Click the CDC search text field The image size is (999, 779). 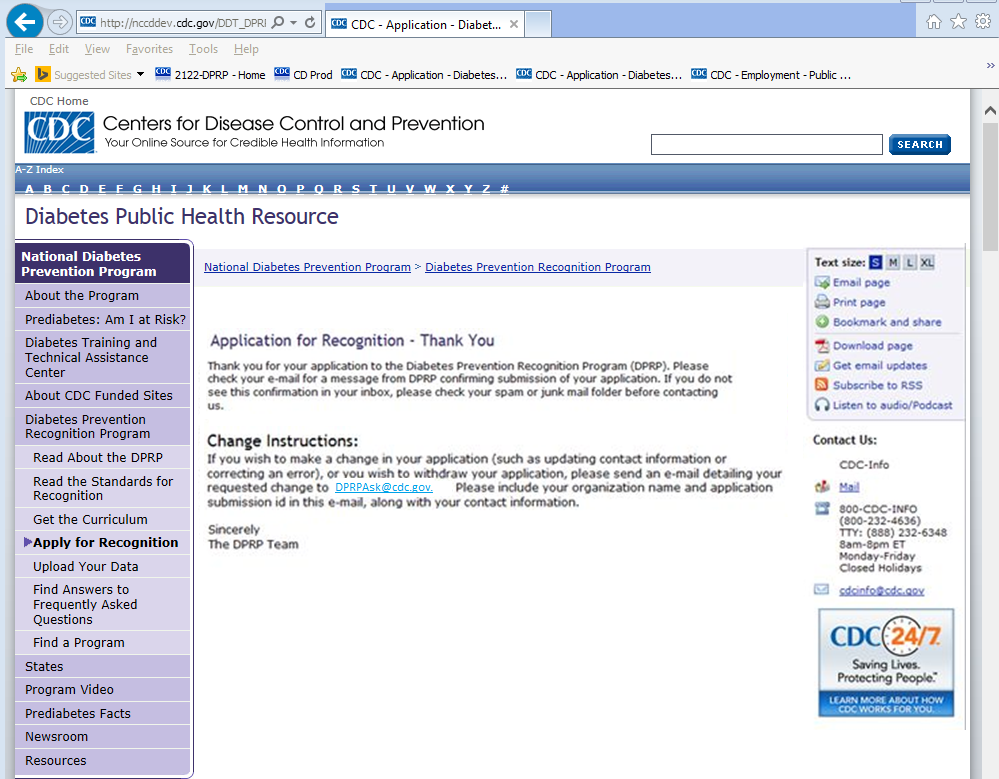click(x=766, y=145)
